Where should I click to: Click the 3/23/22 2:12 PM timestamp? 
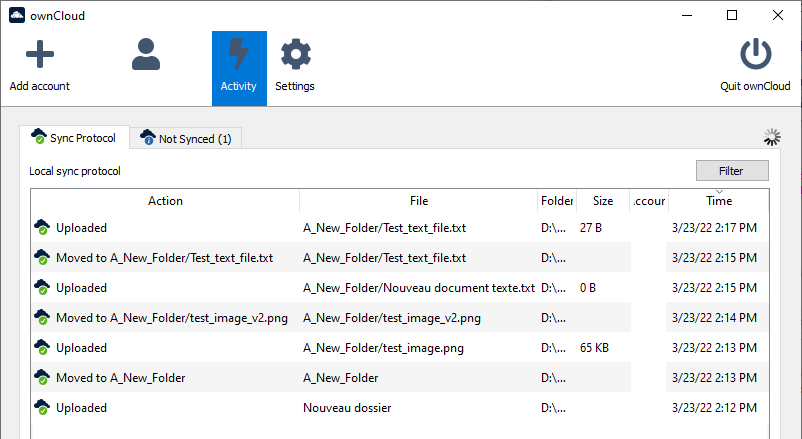(714, 408)
